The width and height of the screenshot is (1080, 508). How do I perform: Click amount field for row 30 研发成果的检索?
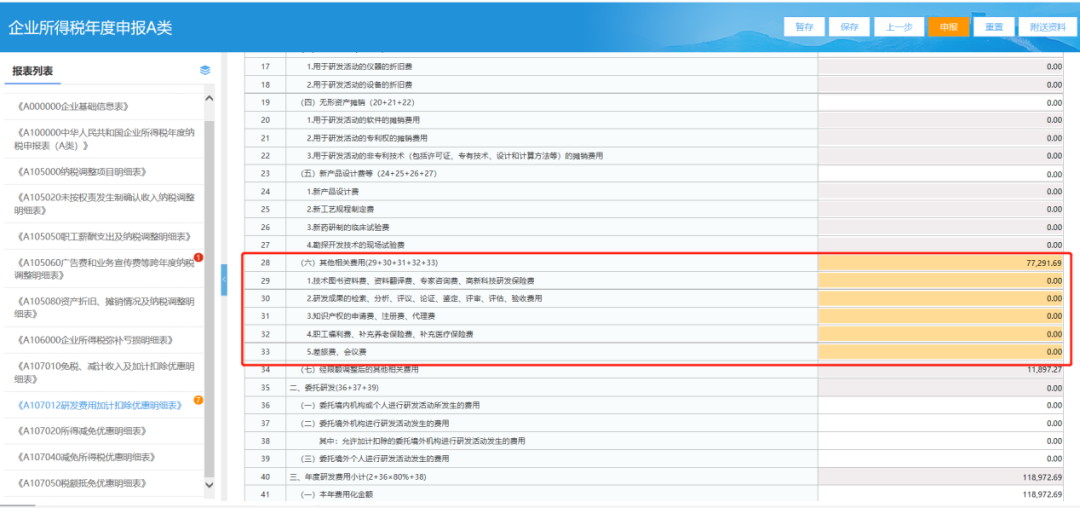point(942,299)
